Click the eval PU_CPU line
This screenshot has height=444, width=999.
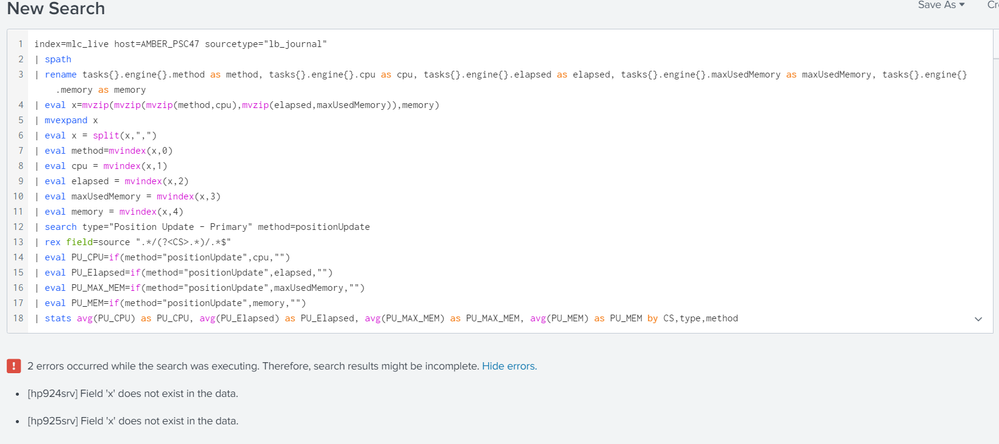pyautogui.click(x=162, y=257)
